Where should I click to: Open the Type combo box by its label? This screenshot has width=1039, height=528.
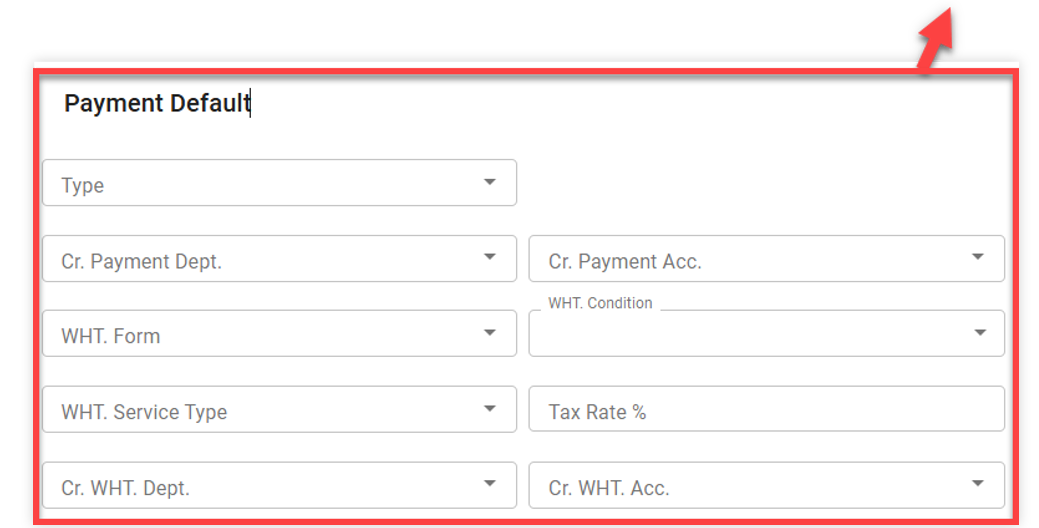pyautogui.click(x=83, y=186)
